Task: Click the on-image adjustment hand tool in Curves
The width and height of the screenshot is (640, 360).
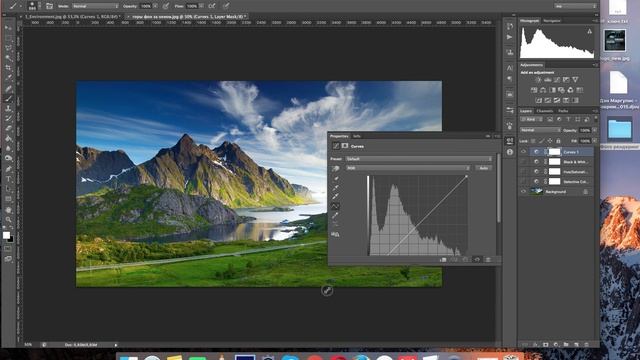Action: click(336, 168)
